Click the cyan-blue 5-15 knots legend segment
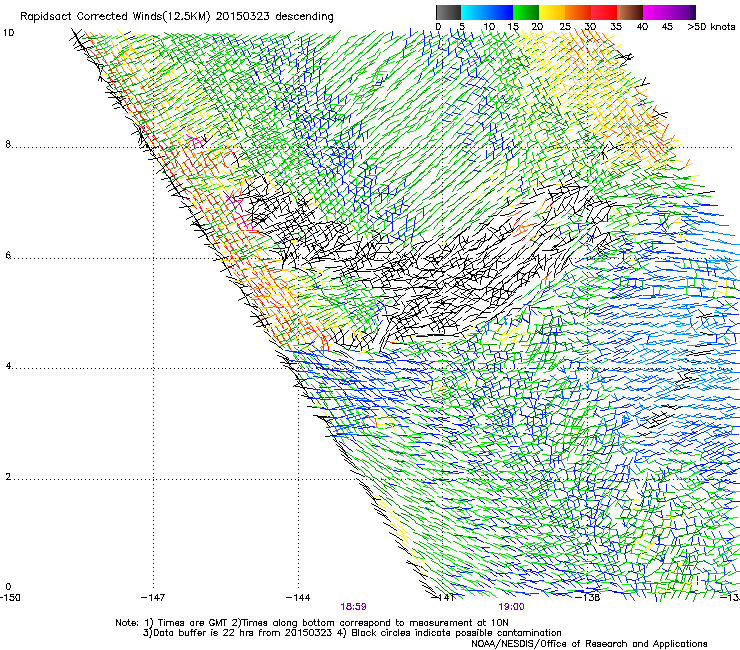The image size is (740, 650). click(x=487, y=12)
